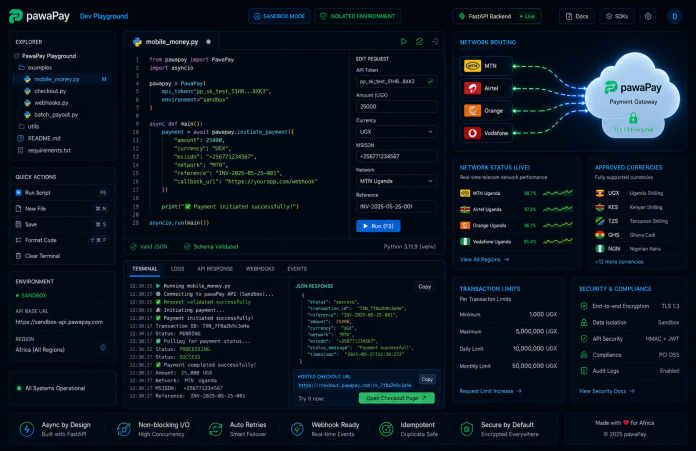
Task: Select Airtel network icon in routing
Action: (x=472, y=88)
